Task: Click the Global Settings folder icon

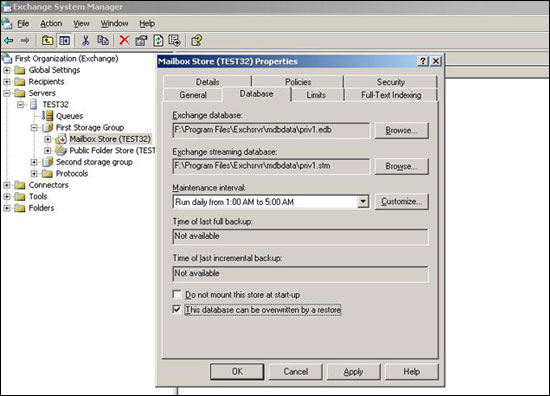Action: tap(20, 70)
